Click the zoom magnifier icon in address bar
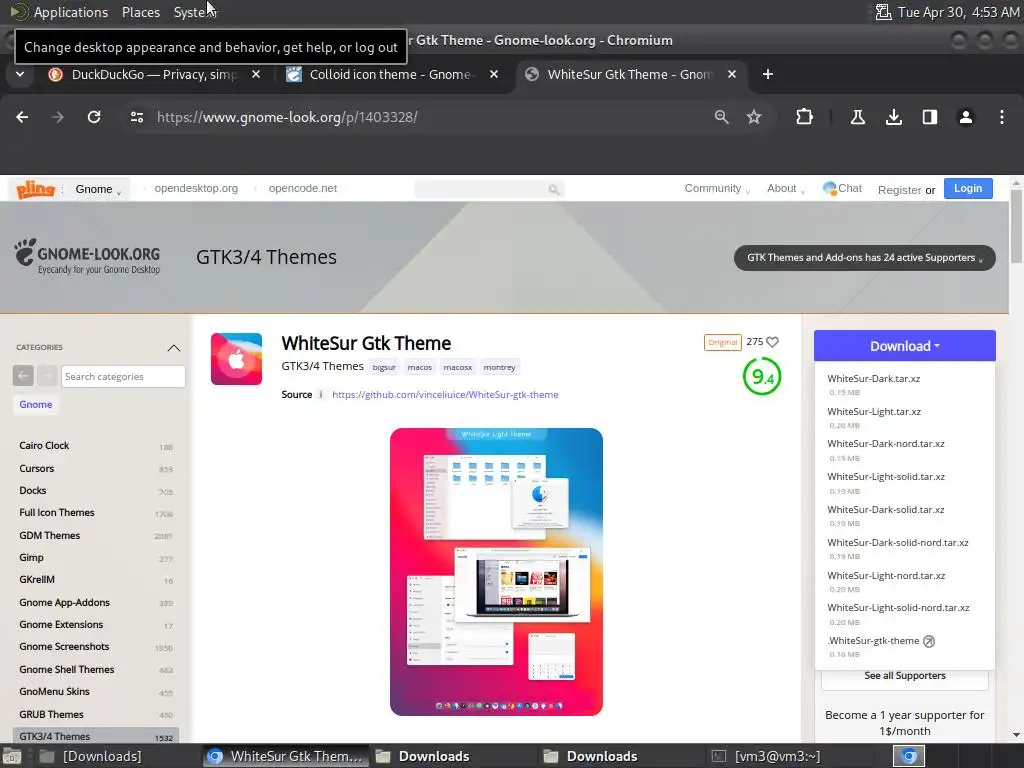Viewport: 1024px width, 768px height. click(721, 117)
